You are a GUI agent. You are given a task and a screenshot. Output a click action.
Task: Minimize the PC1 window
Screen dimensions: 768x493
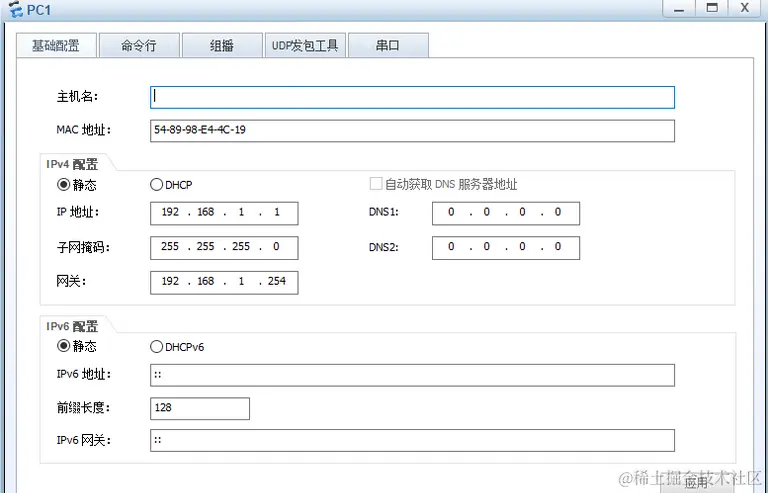(678, 8)
